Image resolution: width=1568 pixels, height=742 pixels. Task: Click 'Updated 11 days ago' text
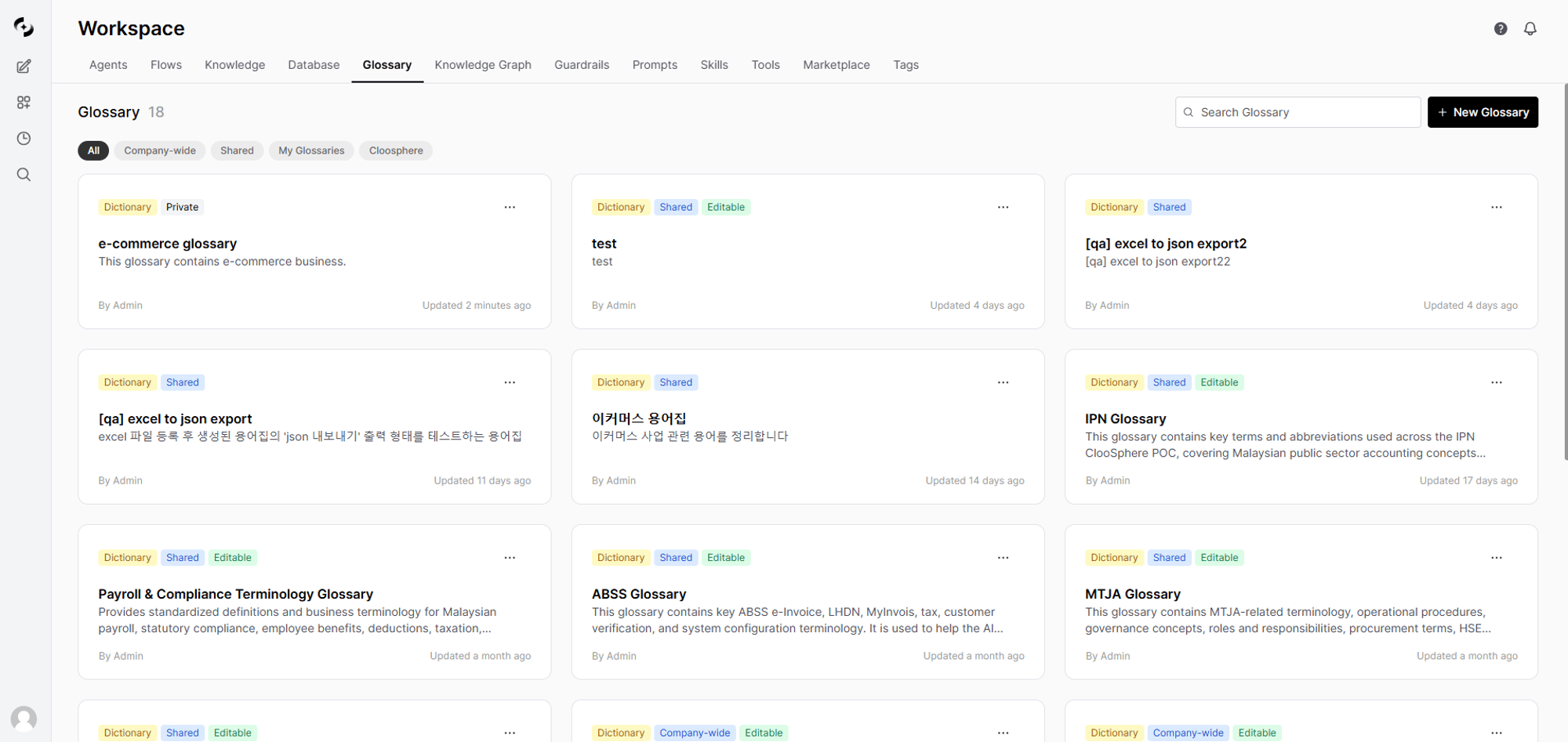[x=482, y=481]
